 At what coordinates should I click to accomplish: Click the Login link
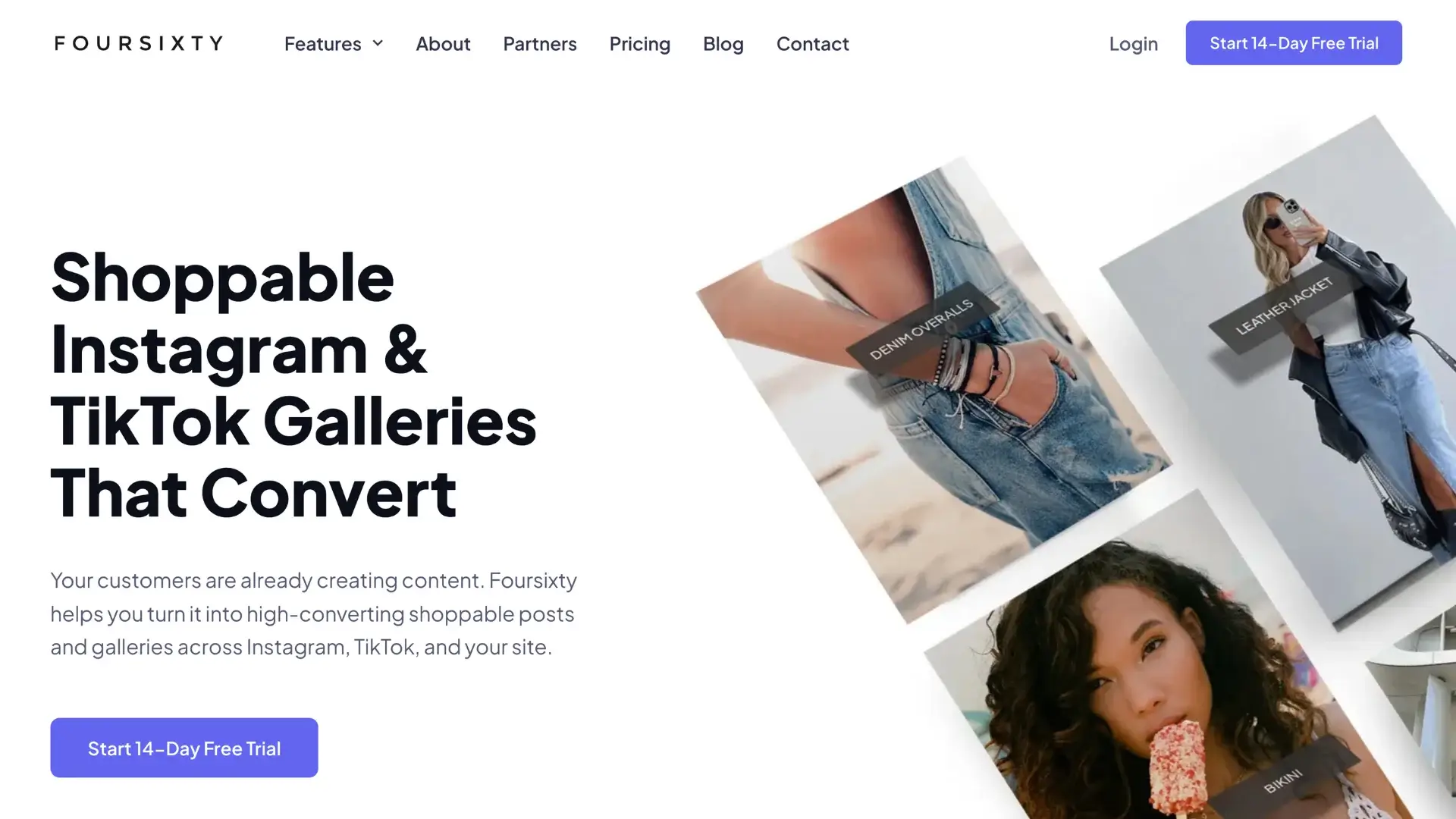pyautogui.click(x=1133, y=43)
